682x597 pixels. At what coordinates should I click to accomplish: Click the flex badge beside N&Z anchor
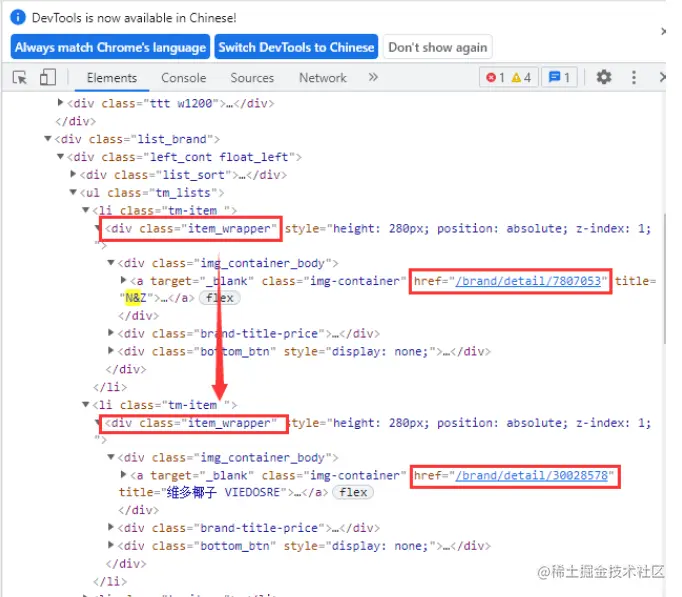[x=220, y=298]
